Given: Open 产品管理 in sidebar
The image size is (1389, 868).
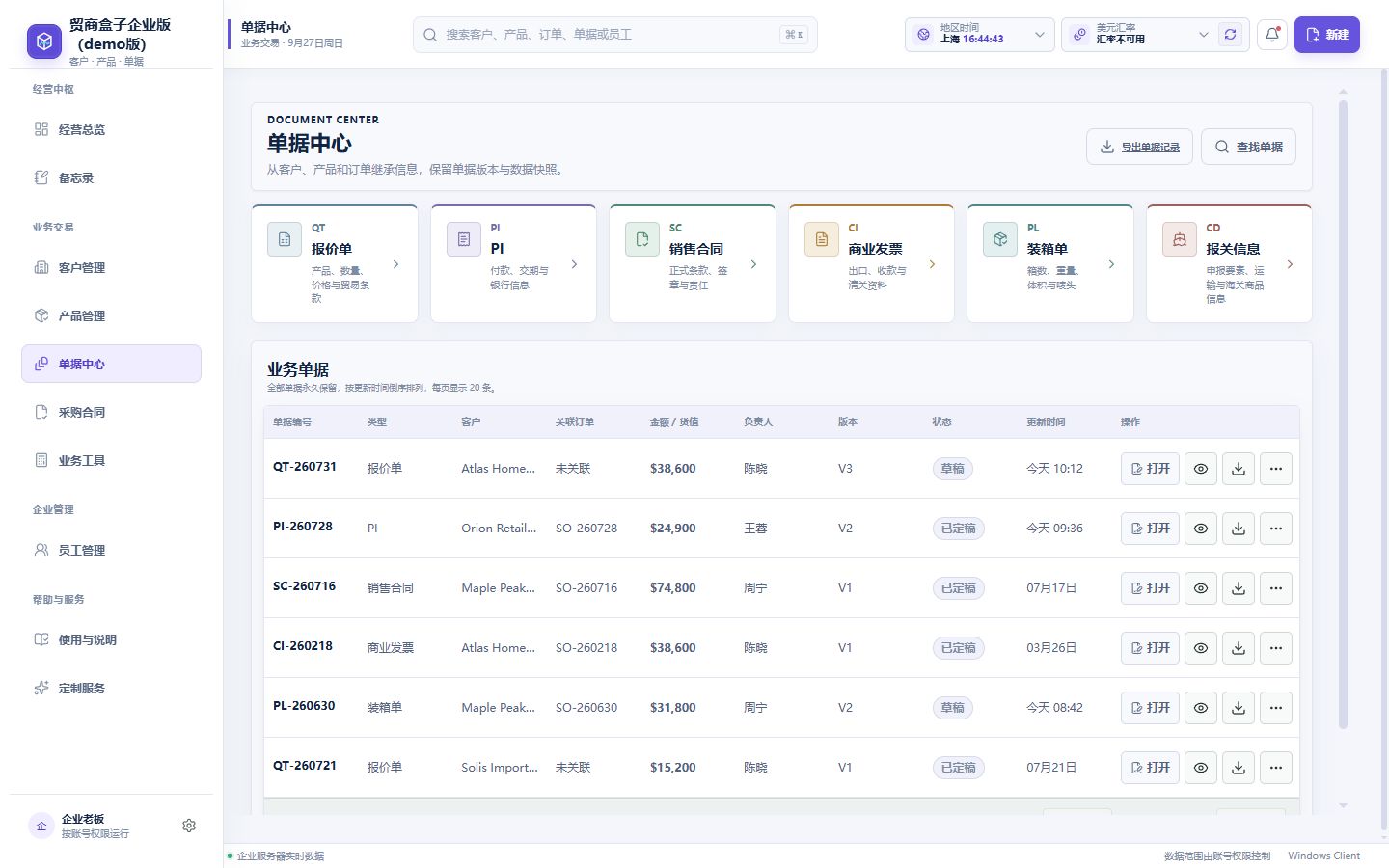Looking at the screenshot, I should click(111, 315).
